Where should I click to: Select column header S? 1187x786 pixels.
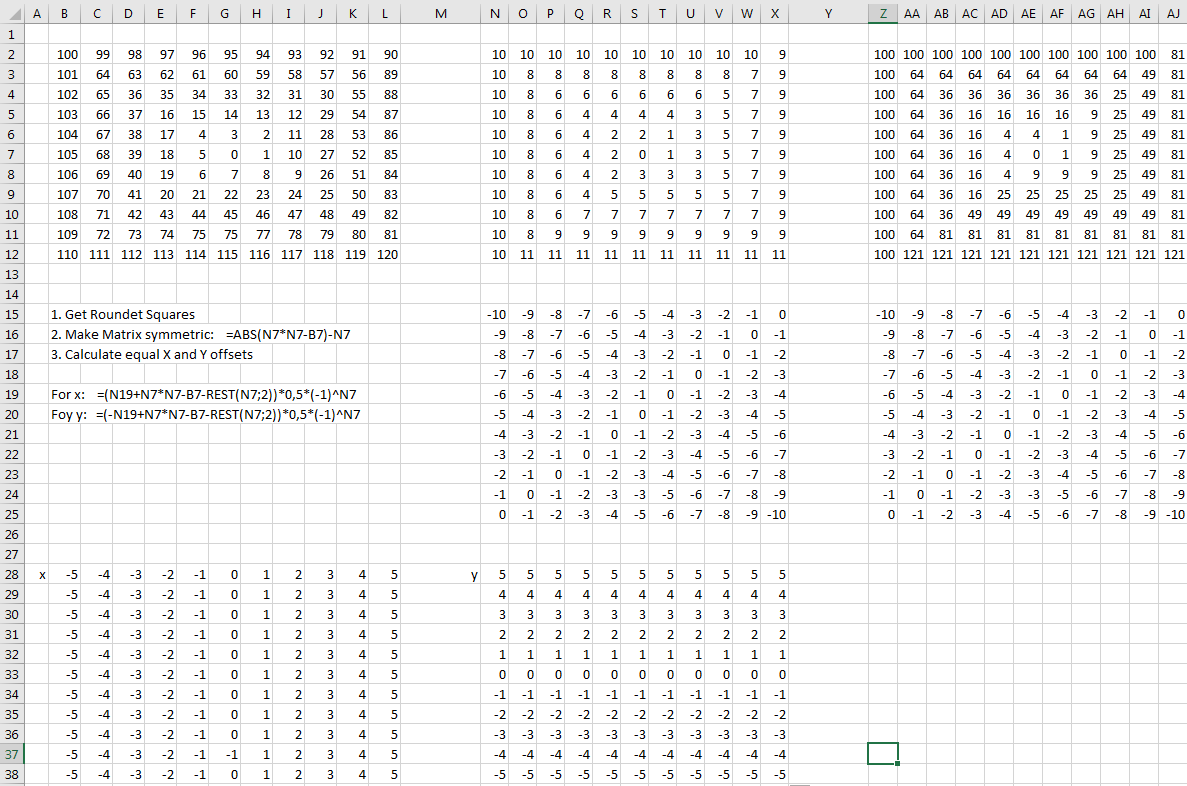tap(634, 14)
